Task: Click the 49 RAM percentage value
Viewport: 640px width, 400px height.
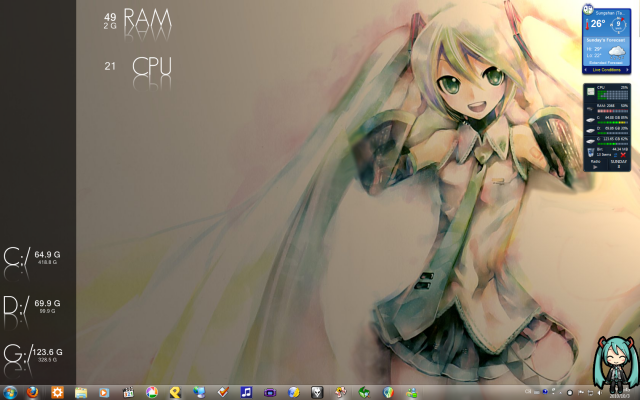Action: click(x=110, y=17)
